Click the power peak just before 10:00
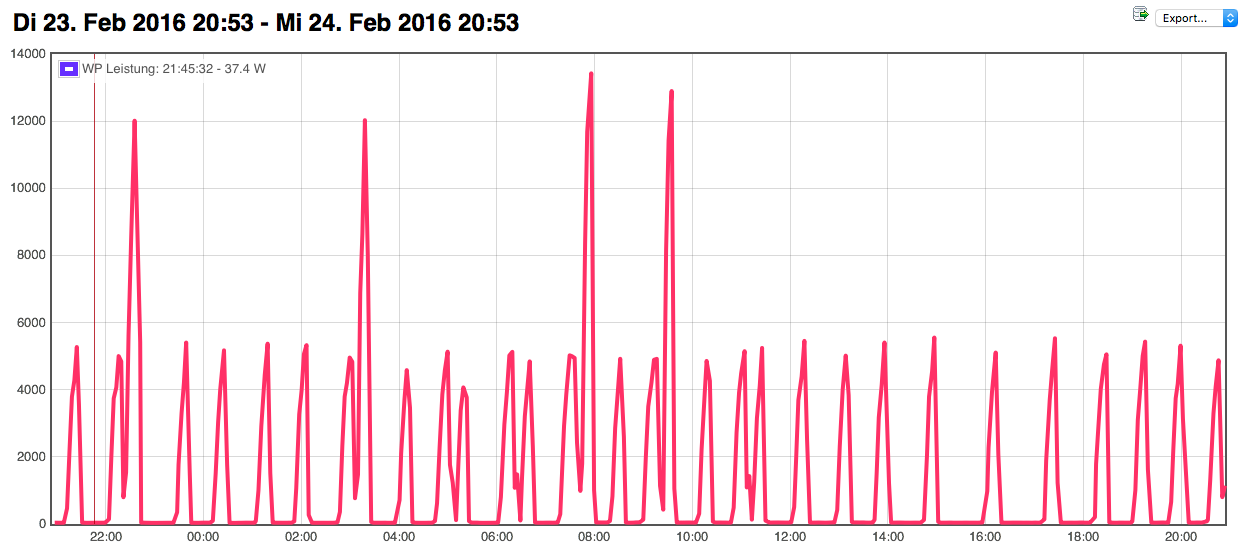Image resolution: width=1242 pixels, height=552 pixels. pos(671,92)
